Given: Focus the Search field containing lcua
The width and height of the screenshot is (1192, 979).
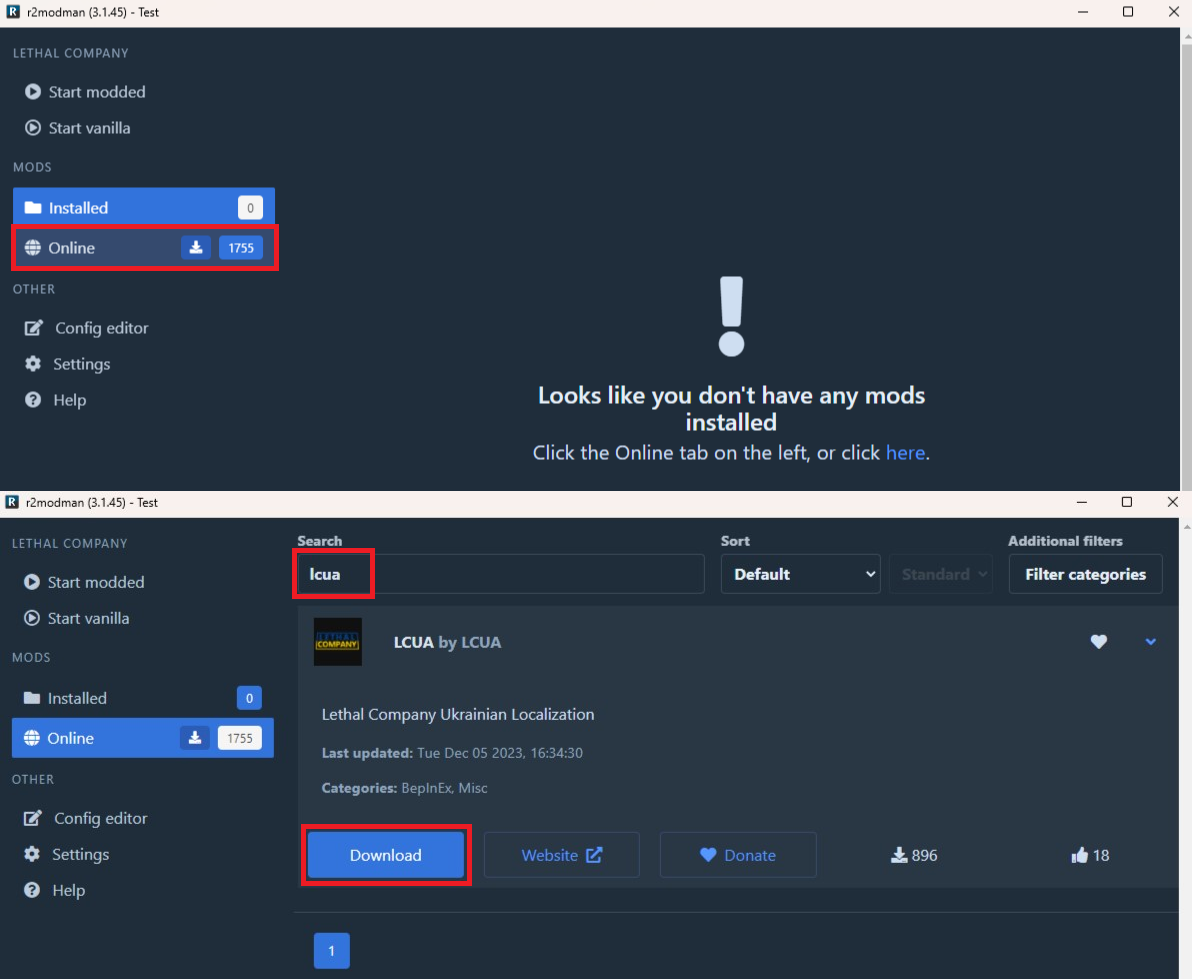Looking at the screenshot, I should [501, 574].
